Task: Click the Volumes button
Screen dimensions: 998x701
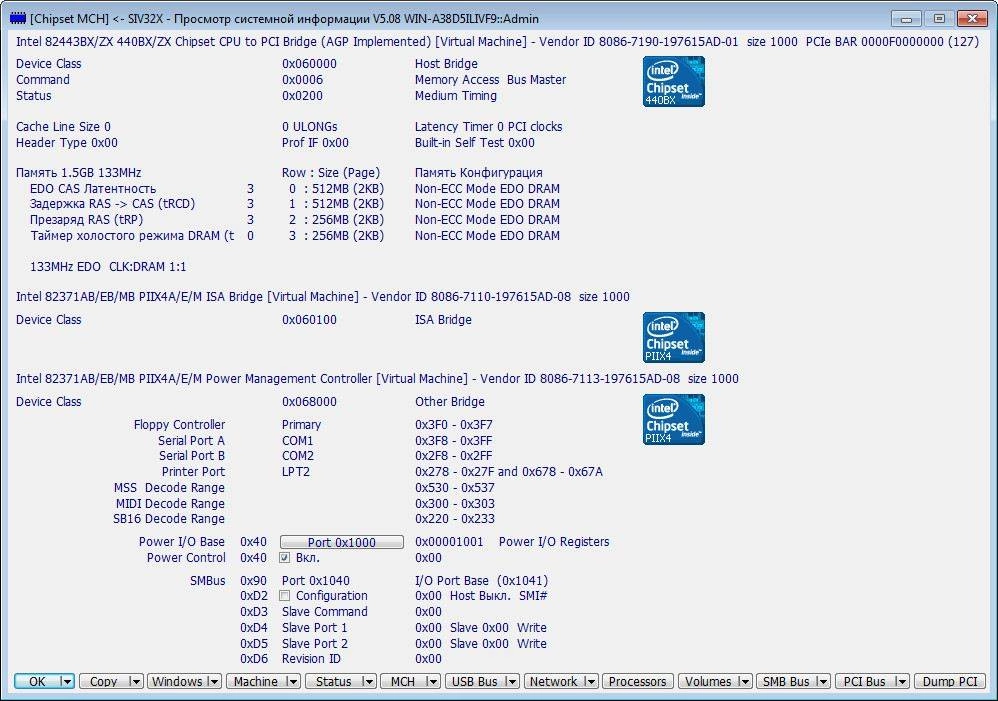Action: [708, 681]
